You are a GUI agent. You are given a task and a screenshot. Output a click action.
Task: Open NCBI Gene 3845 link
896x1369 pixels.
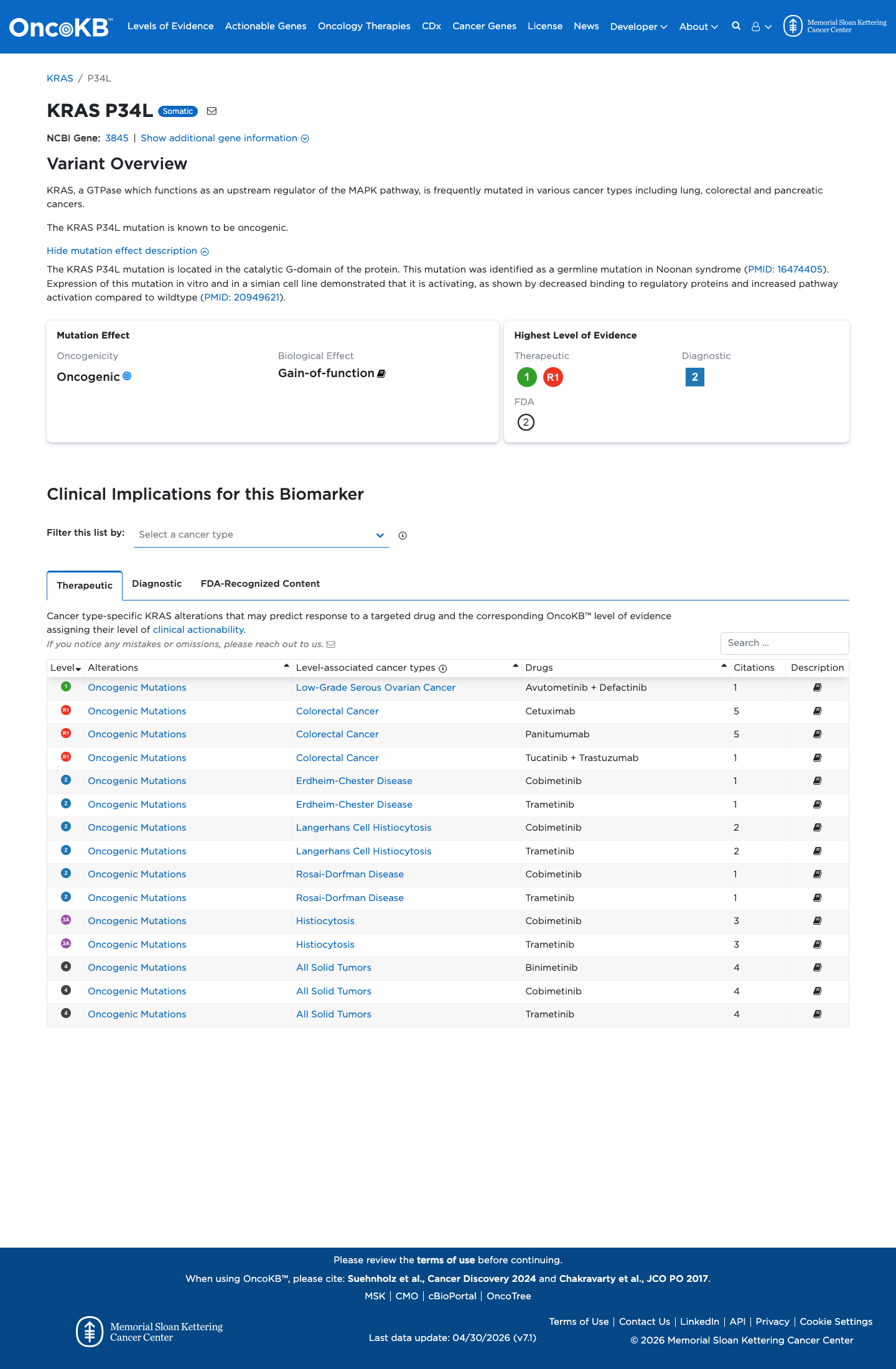tap(117, 138)
